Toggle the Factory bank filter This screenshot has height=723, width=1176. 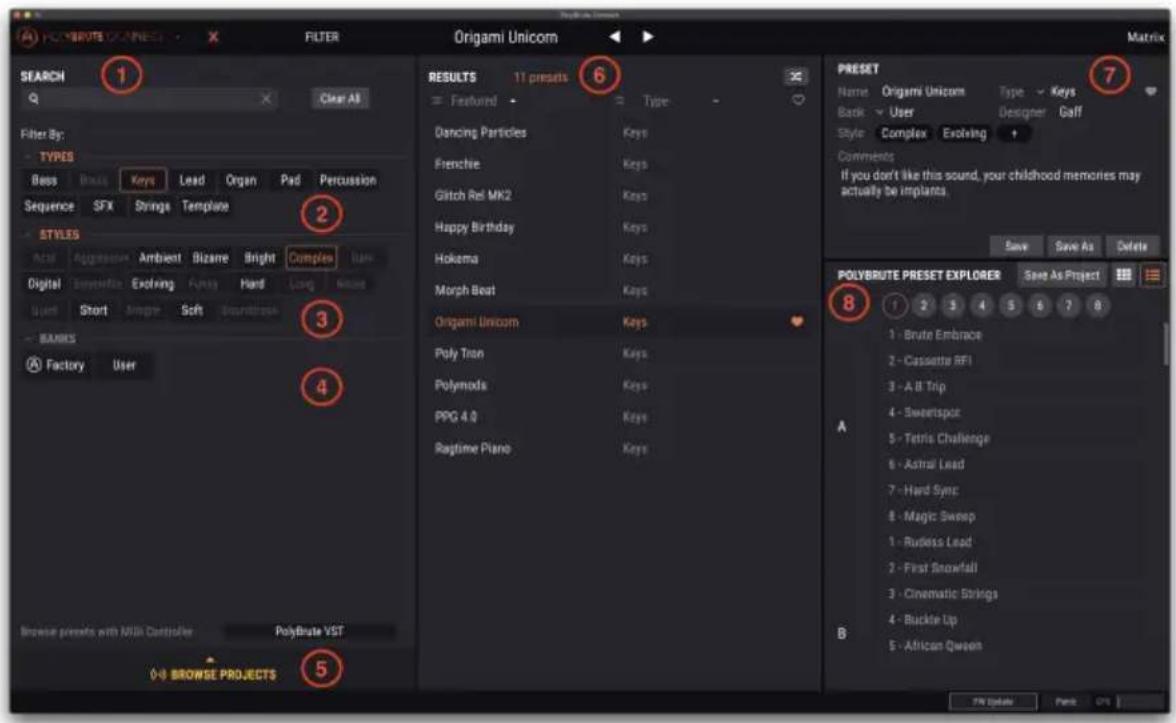57,365
